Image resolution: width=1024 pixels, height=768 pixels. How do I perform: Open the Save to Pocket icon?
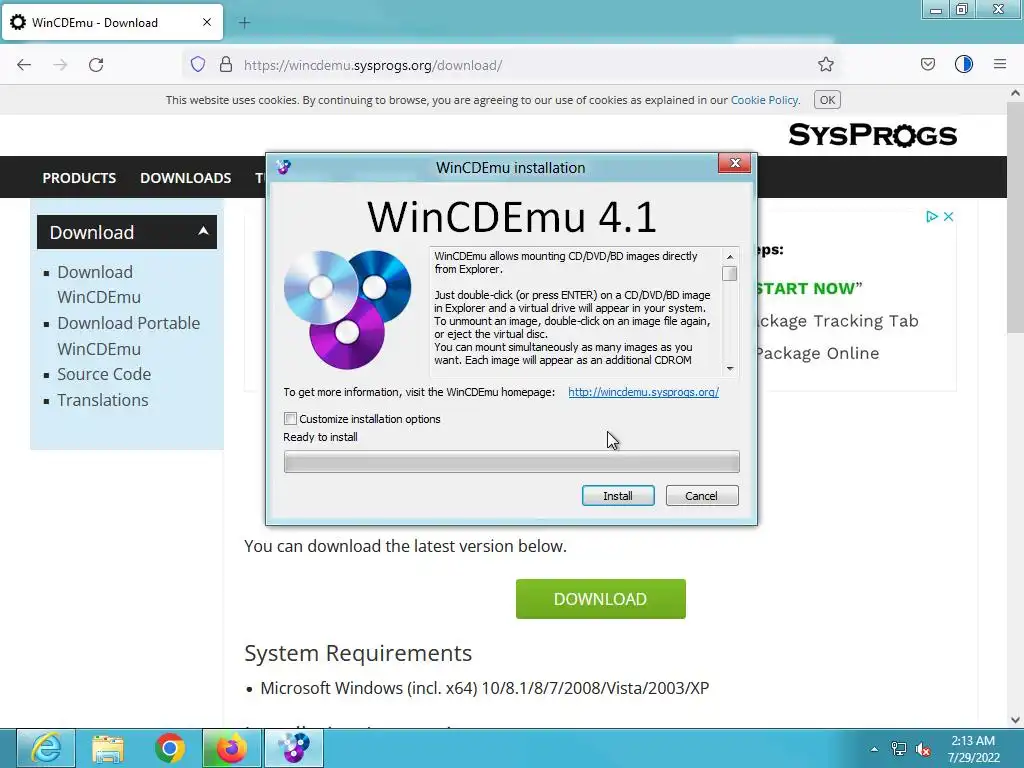tap(927, 65)
